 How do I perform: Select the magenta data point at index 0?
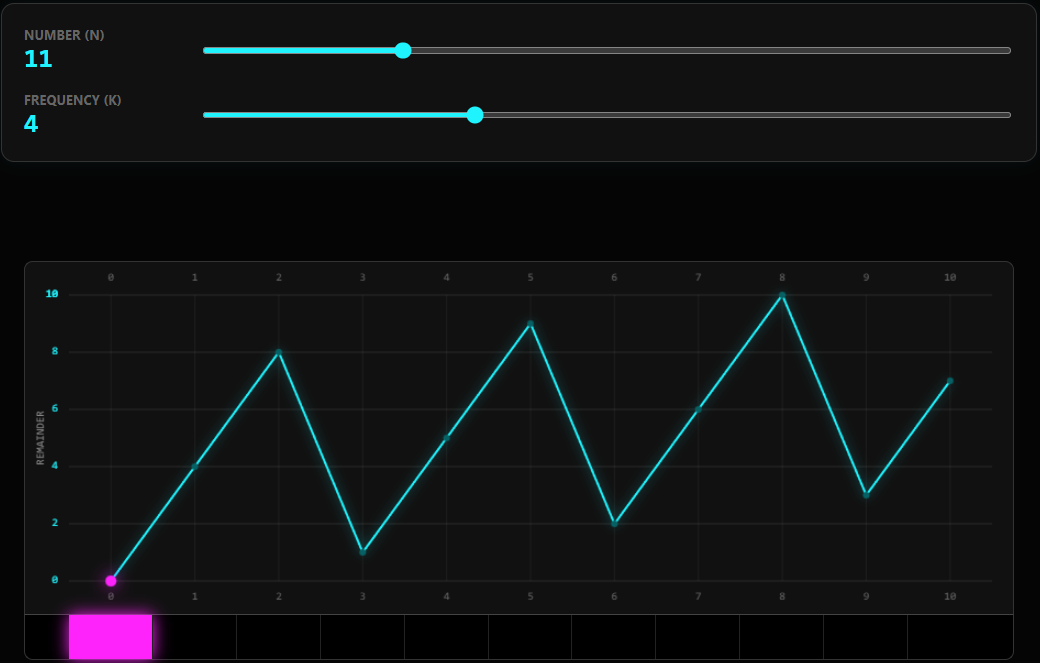coord(111,581)
